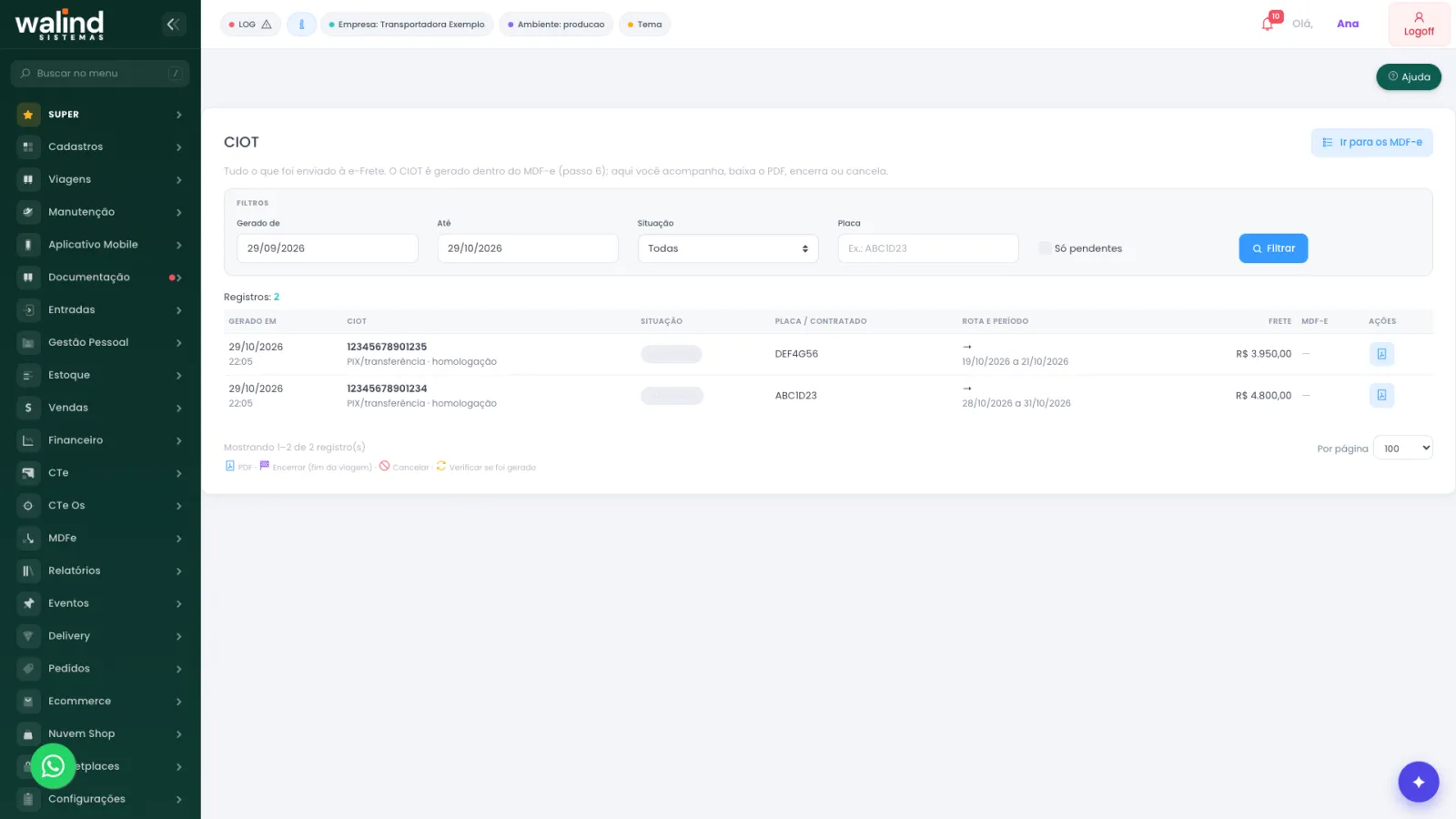Screen dimensions: 1456x819
Task: Click the info icon in top bar
Action: click(301, 25)
